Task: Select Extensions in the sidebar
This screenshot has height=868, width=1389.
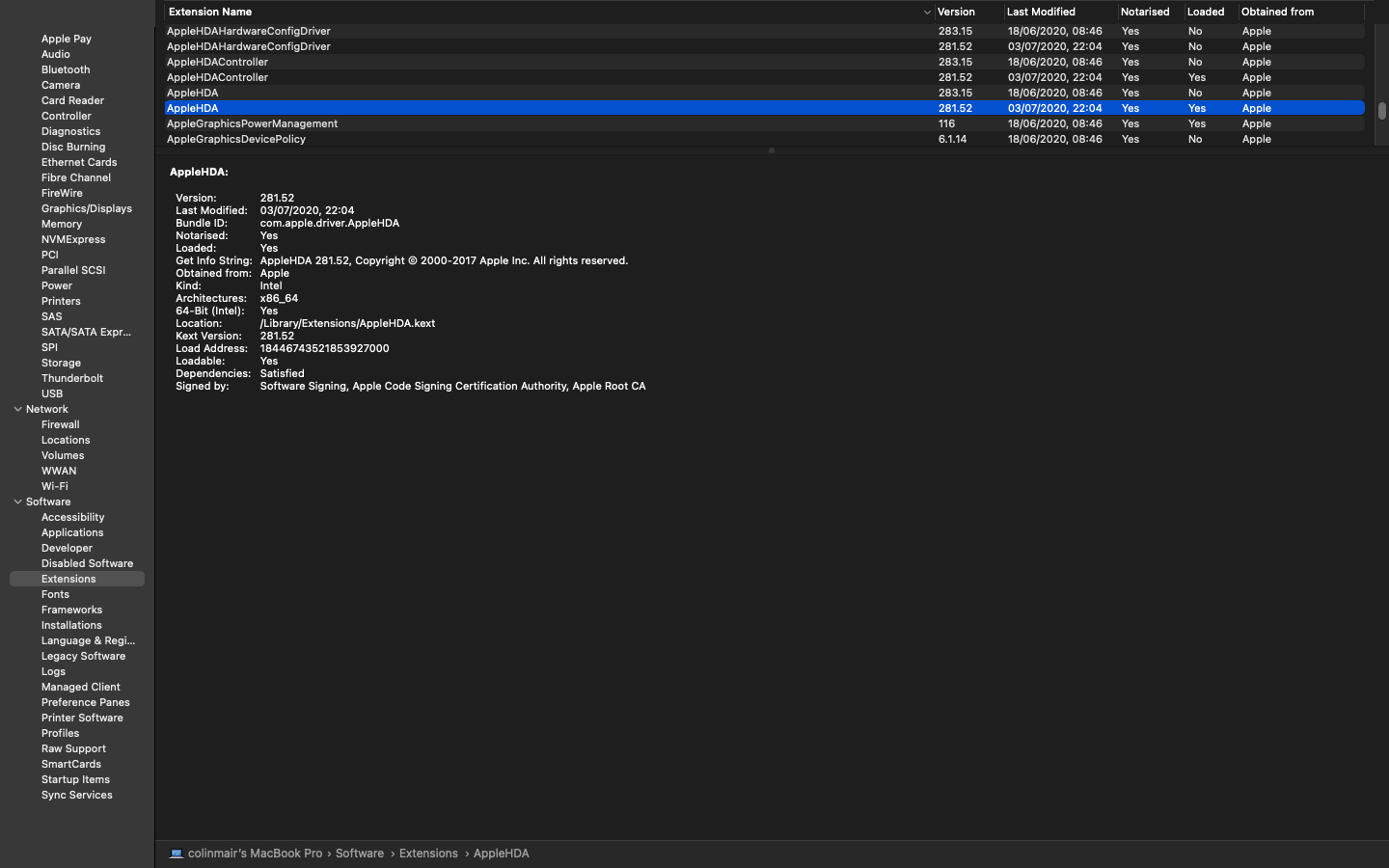Action: click(77, 579)
